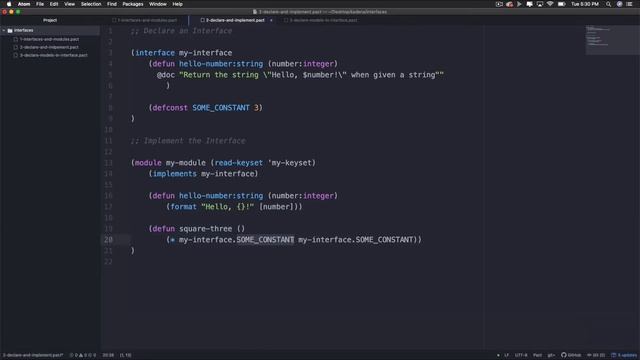Viewport: 640px width, 360px height.
Task: Click the linter errors warnings count
Action: pyautogui.click(x=83, y=355)
